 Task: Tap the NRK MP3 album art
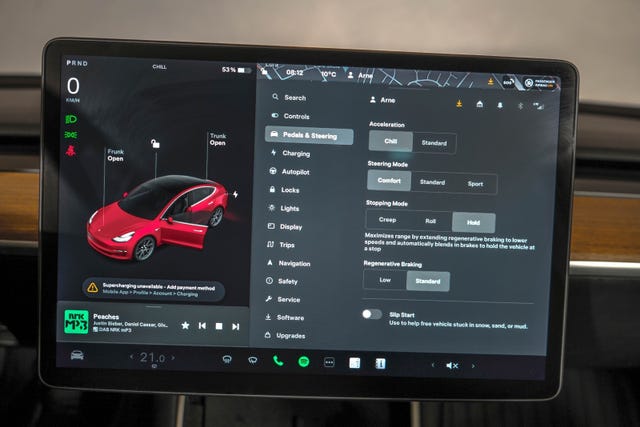(x=76, y=322)
